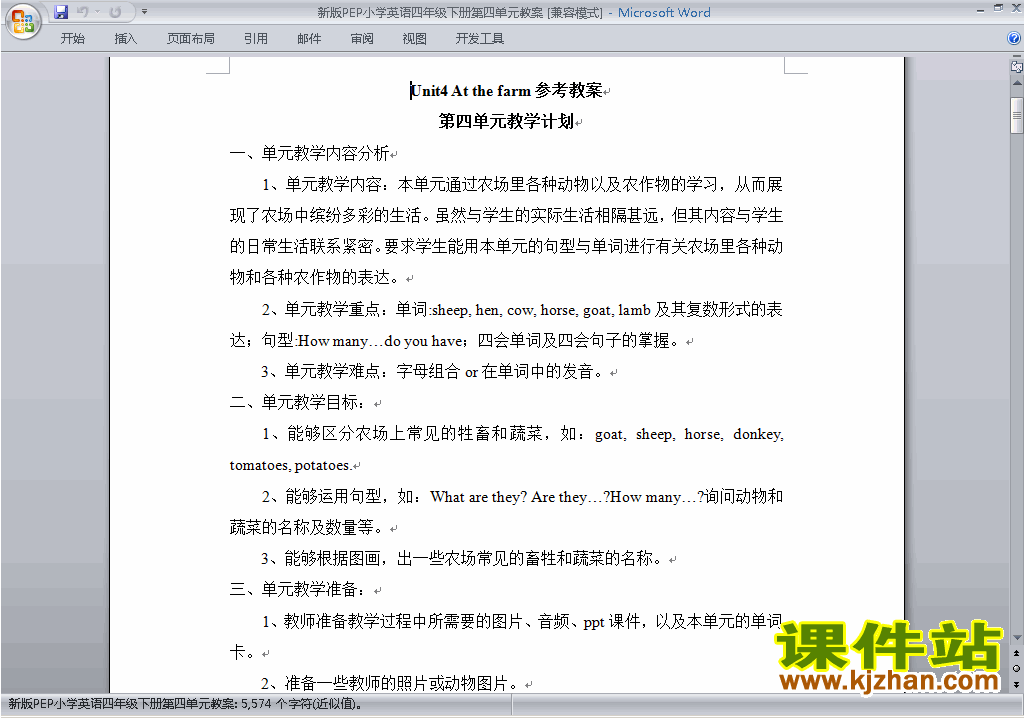The image size is (1024, 718).
Task: Restore down the Word window
Action: coord(998,8)
